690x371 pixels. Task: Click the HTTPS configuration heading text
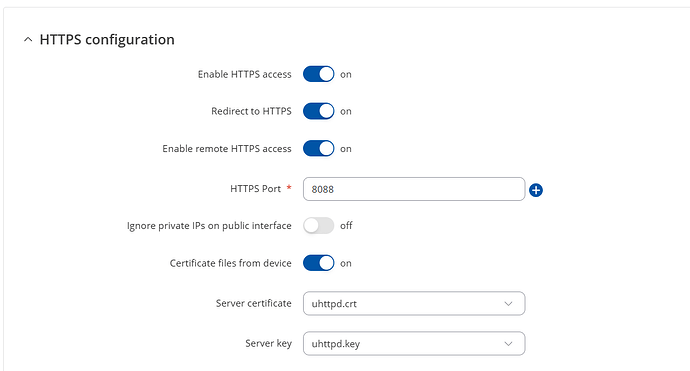tap(107, 40)
